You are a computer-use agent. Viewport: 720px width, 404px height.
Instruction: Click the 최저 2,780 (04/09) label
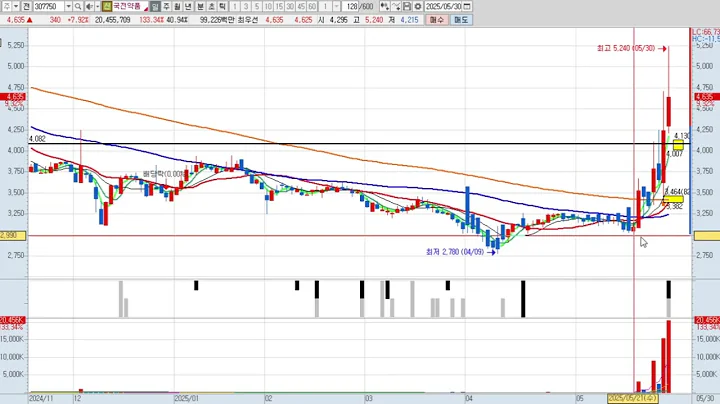click(455, 252)
